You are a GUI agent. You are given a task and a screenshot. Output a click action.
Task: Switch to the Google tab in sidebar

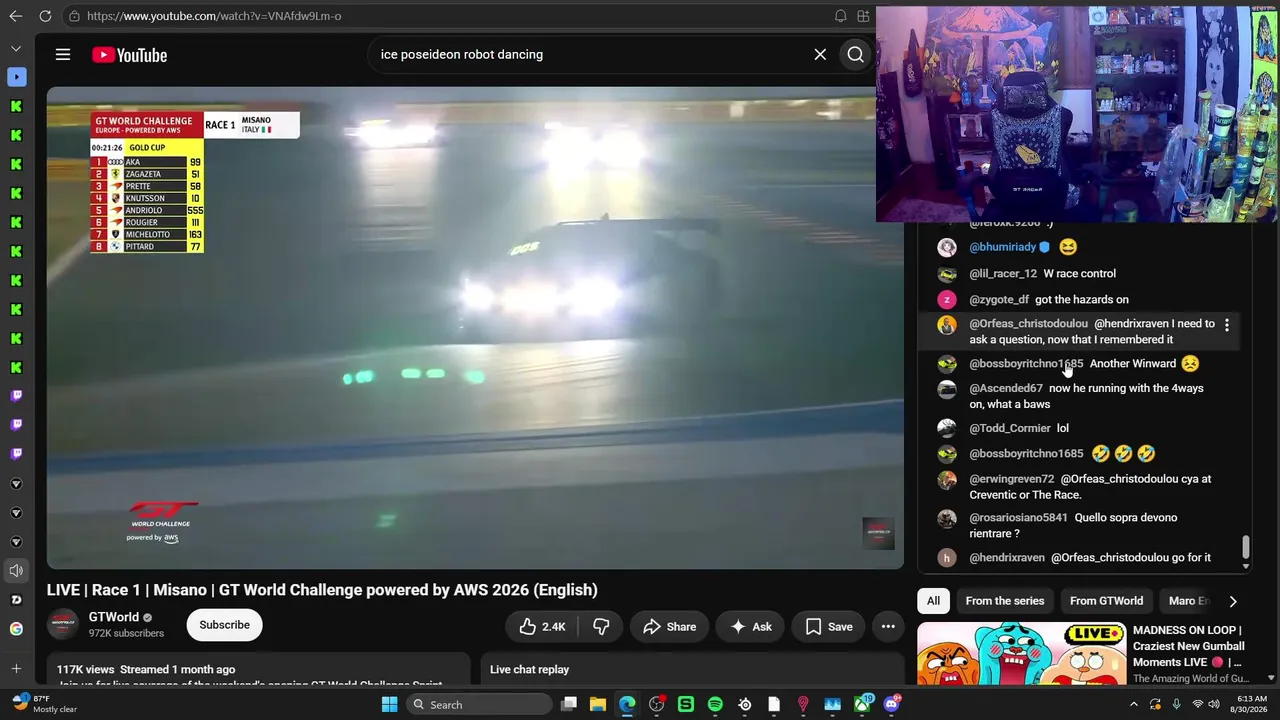coord(16,629)
